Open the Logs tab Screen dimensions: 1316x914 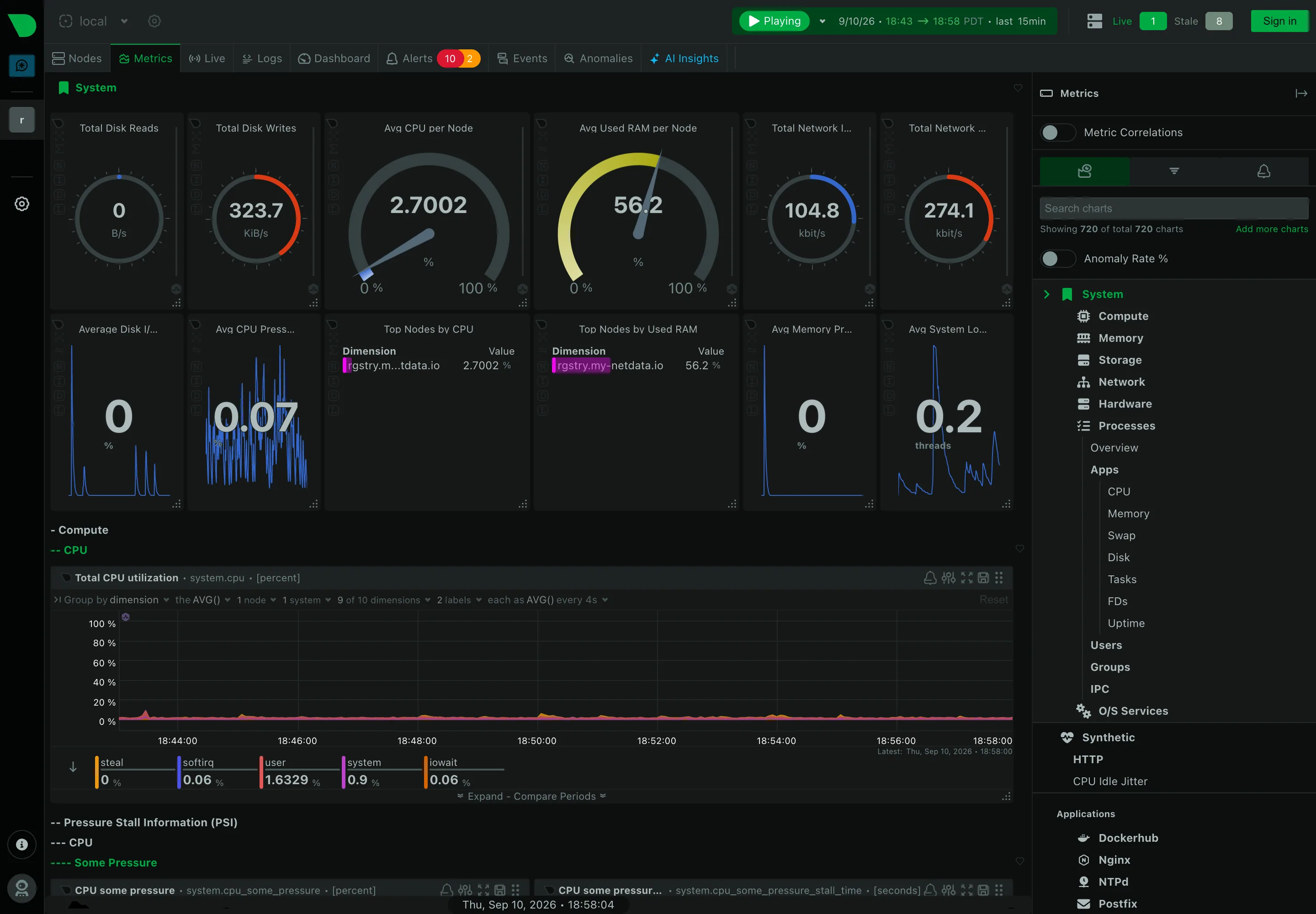click(262, 58)
